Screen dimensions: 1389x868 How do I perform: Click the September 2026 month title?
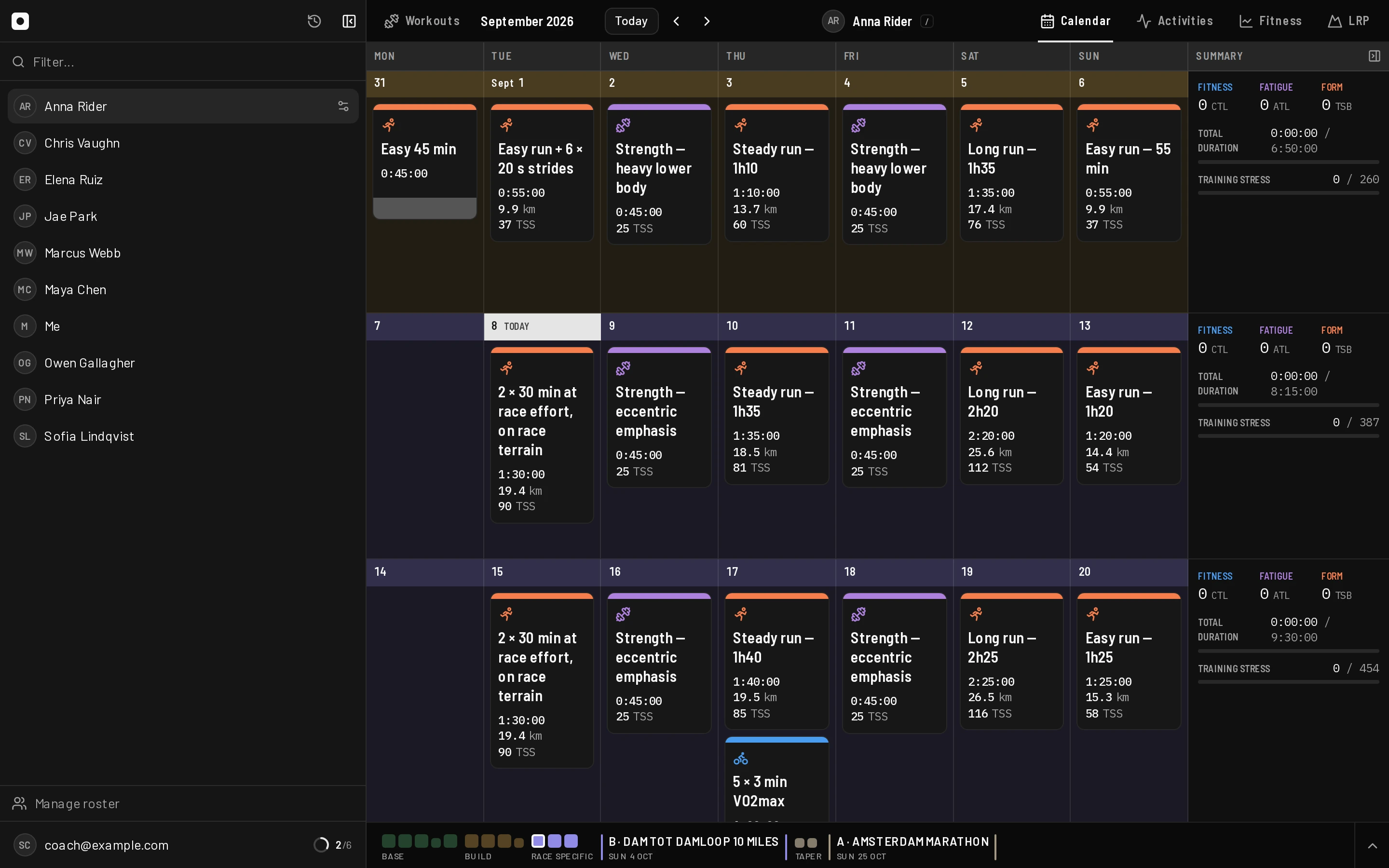(x=527, y=21)
